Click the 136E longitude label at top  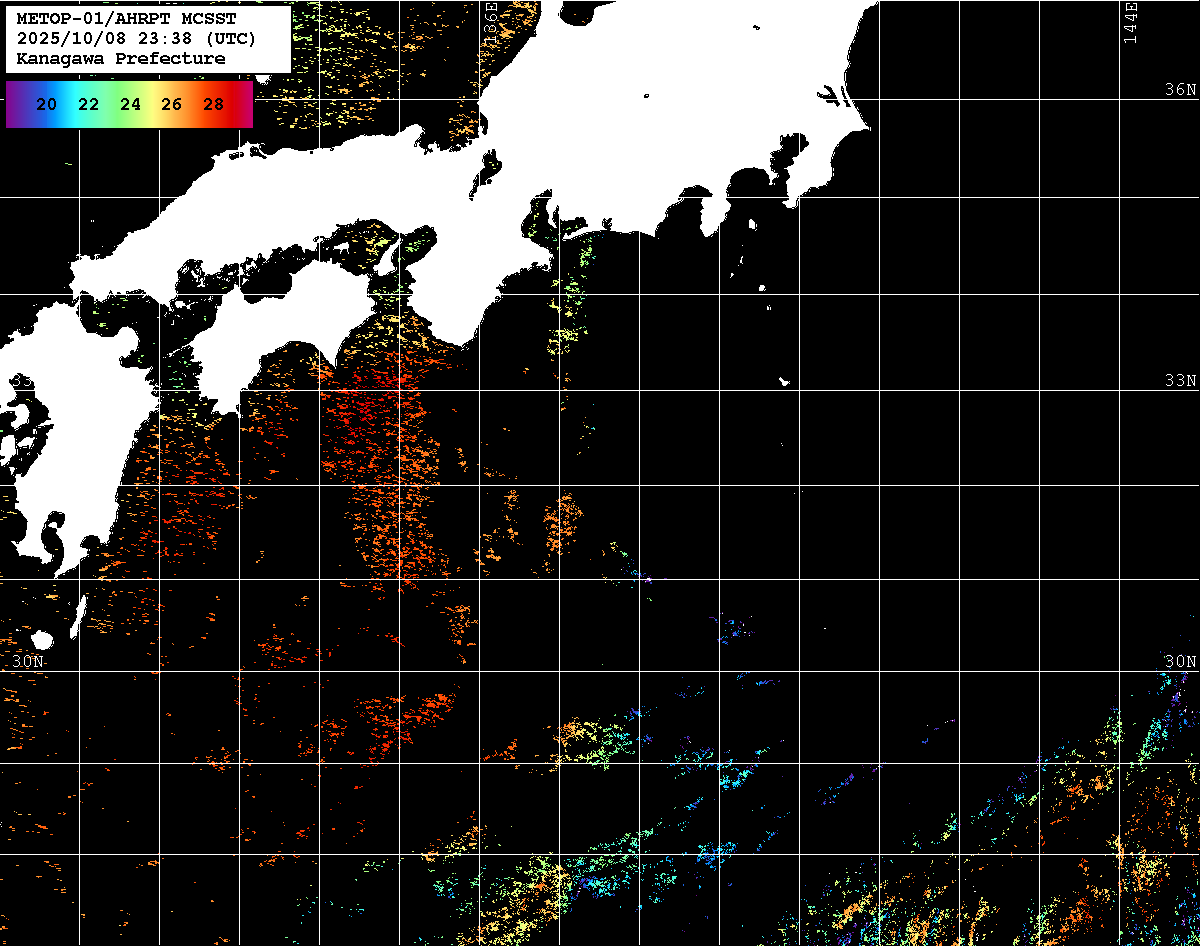coord(491,20)
